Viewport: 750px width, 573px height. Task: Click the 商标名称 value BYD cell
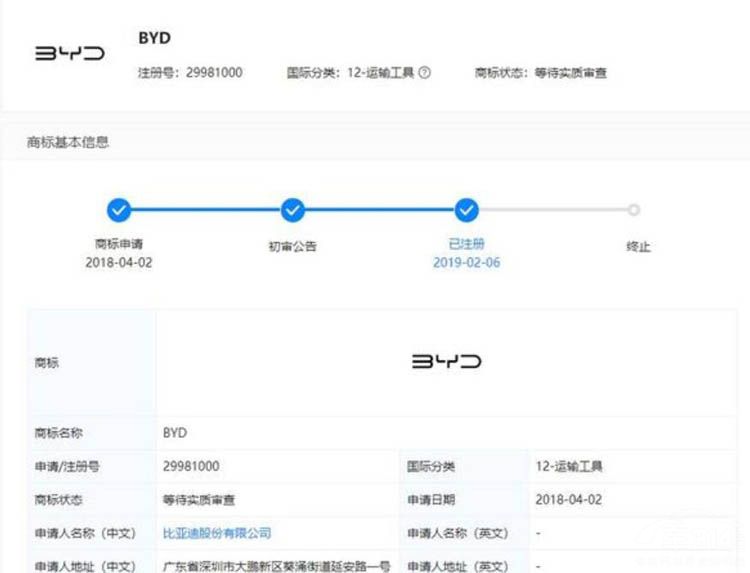click(x=175, y=433)
